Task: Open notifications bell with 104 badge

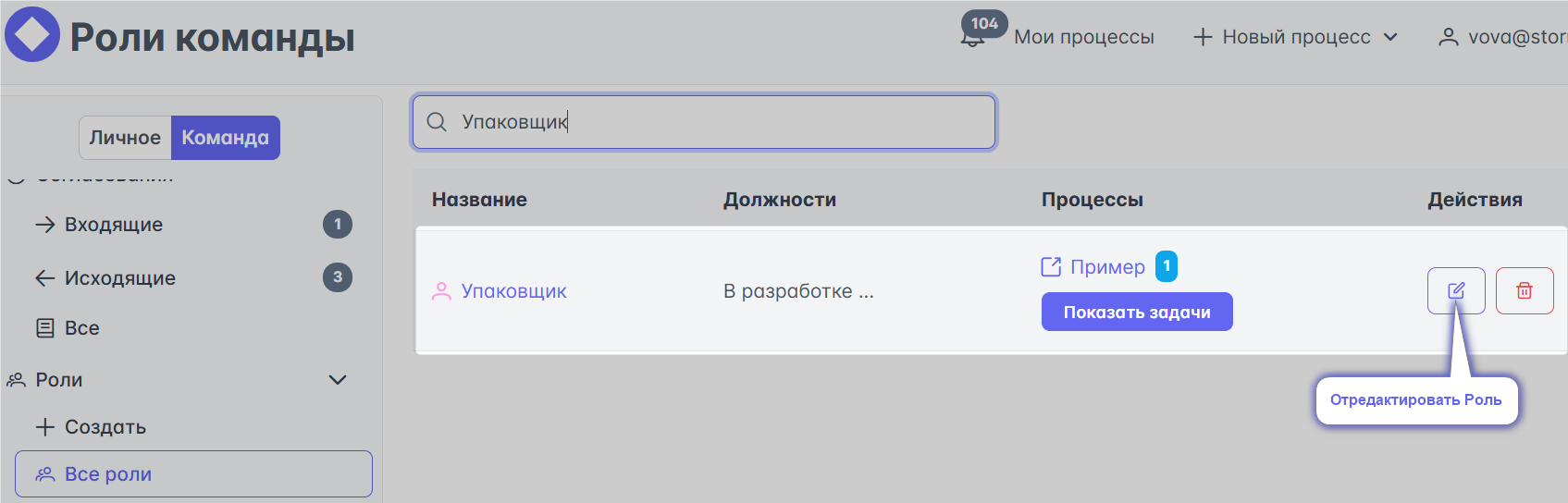Action: (973, 37)
